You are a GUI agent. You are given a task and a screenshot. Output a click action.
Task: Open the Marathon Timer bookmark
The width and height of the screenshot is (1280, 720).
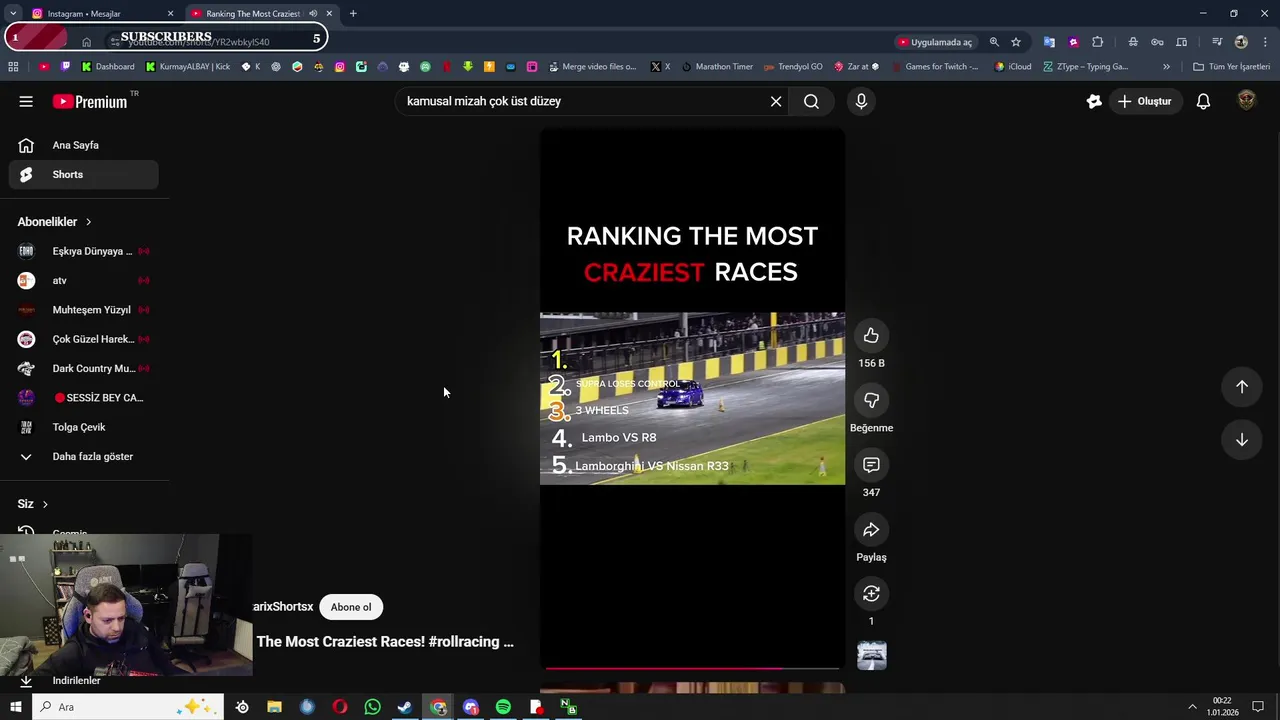[x=717, y=67]
